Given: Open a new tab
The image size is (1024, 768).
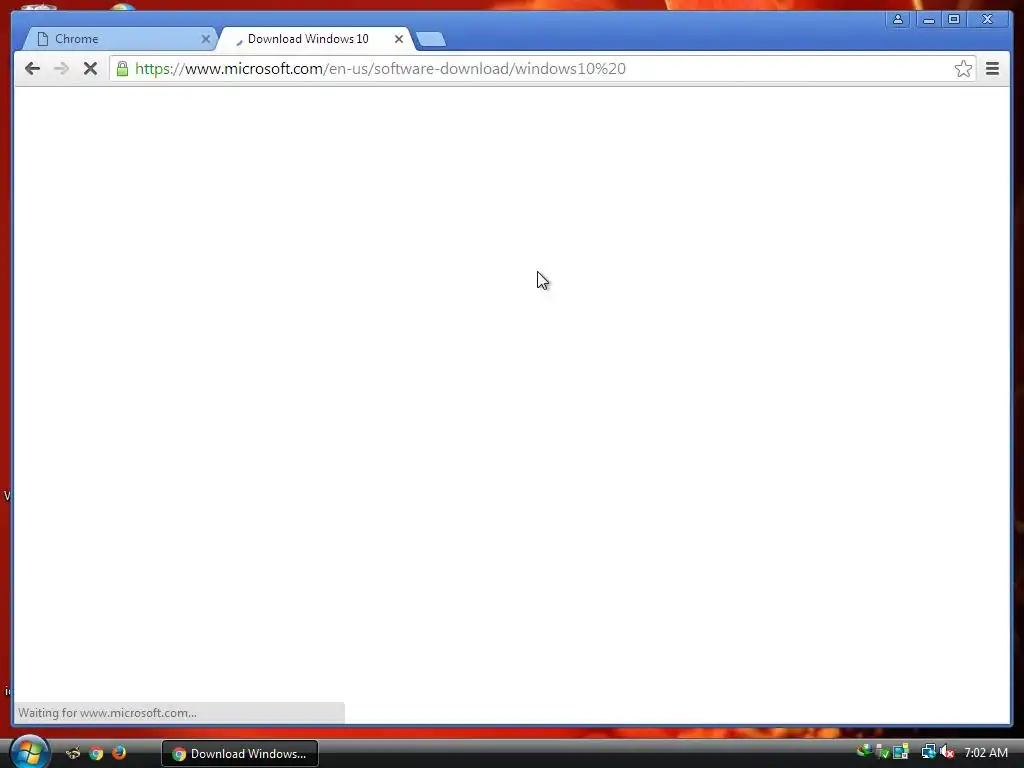Looking at the screenshot, I should coord(431,39).
